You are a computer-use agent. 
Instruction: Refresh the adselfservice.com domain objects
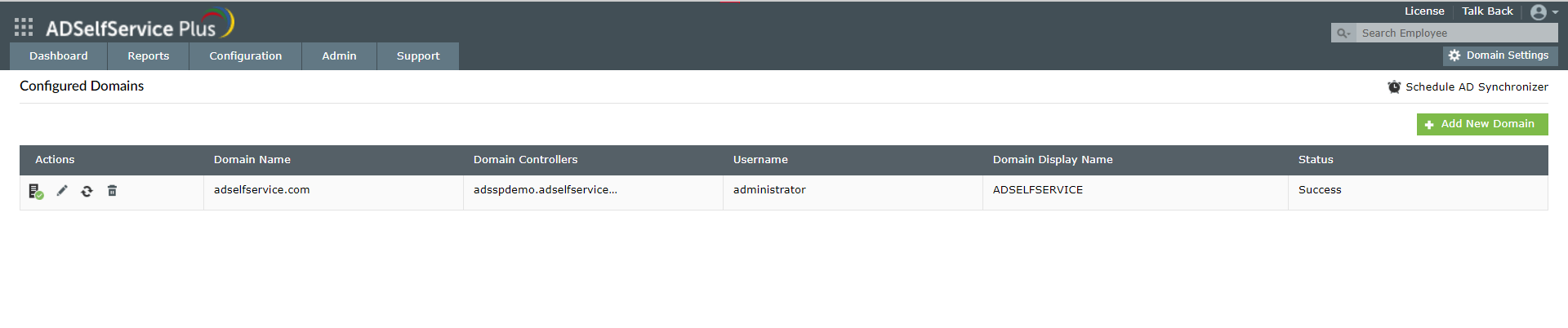pos(87,191)
